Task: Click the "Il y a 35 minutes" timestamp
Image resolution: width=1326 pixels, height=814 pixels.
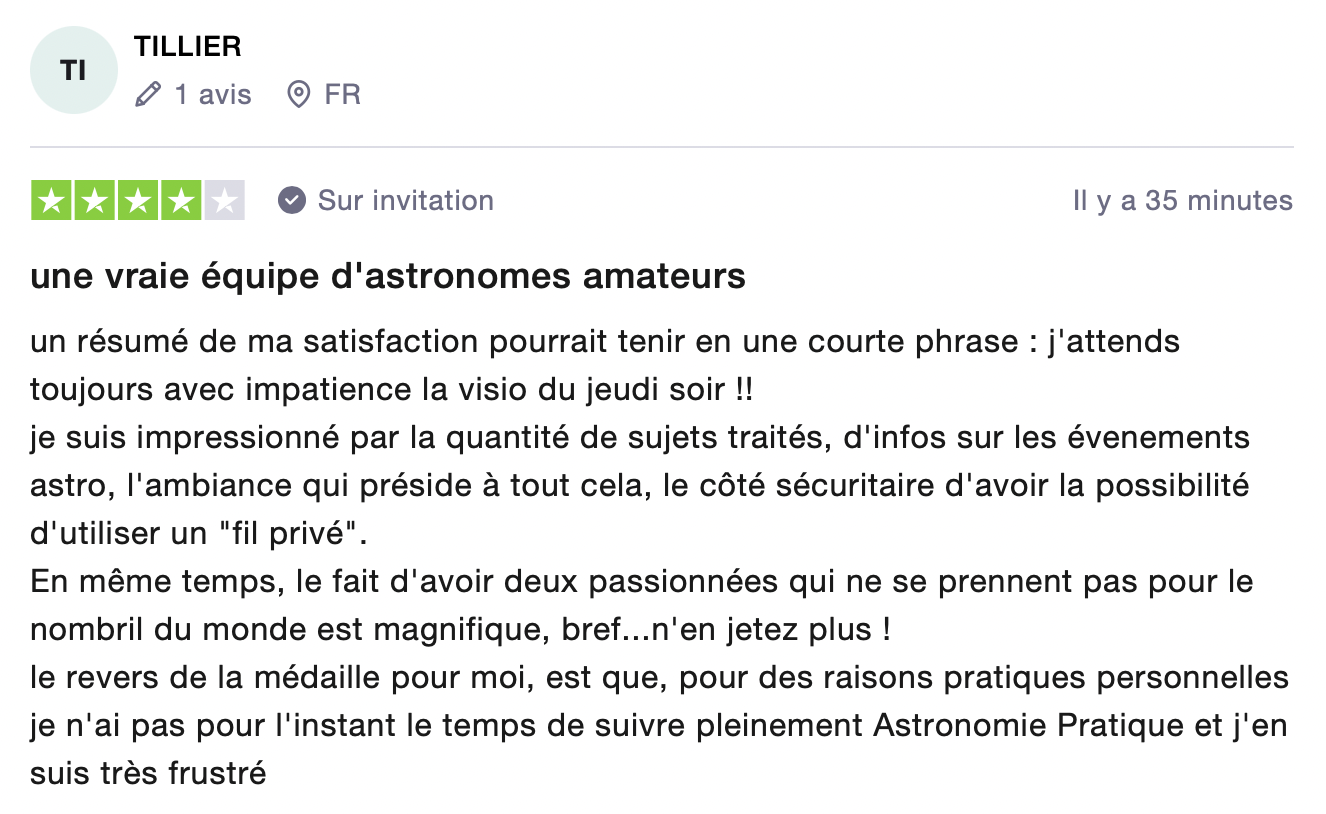Action: tap(1182, 201)
